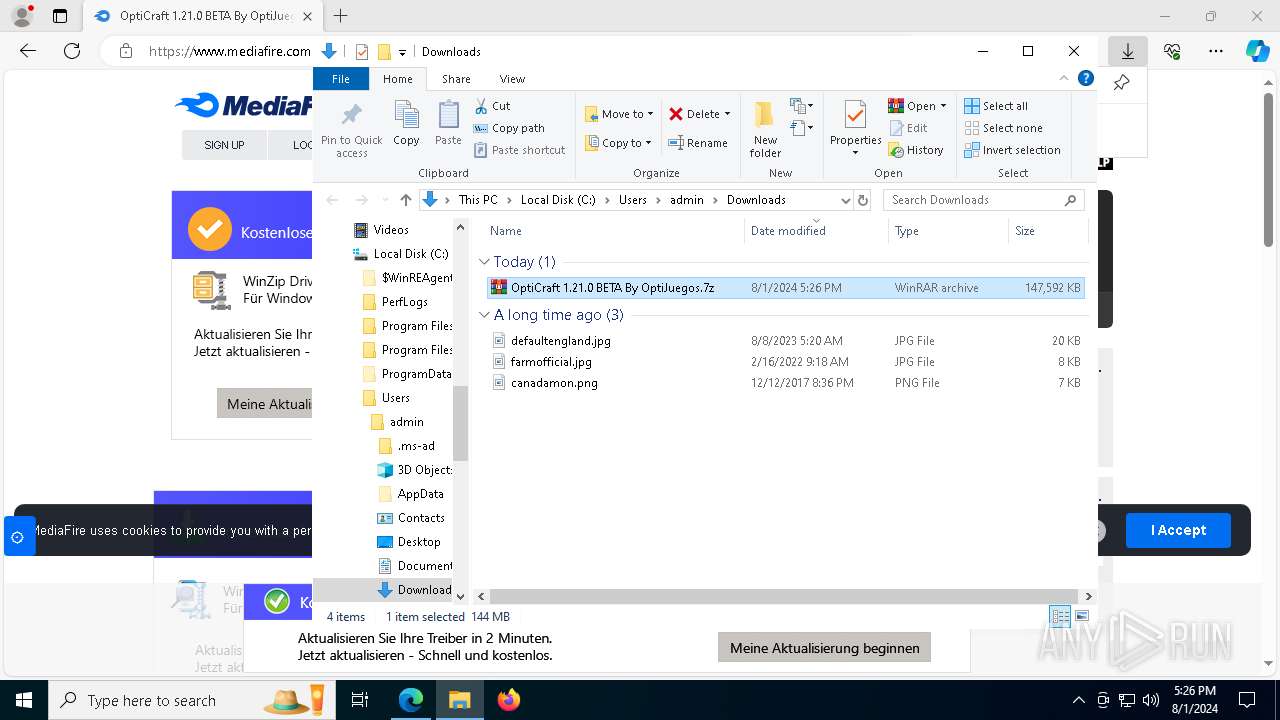
Task: Click the taskbar search box
Action: tap(192, 700)
